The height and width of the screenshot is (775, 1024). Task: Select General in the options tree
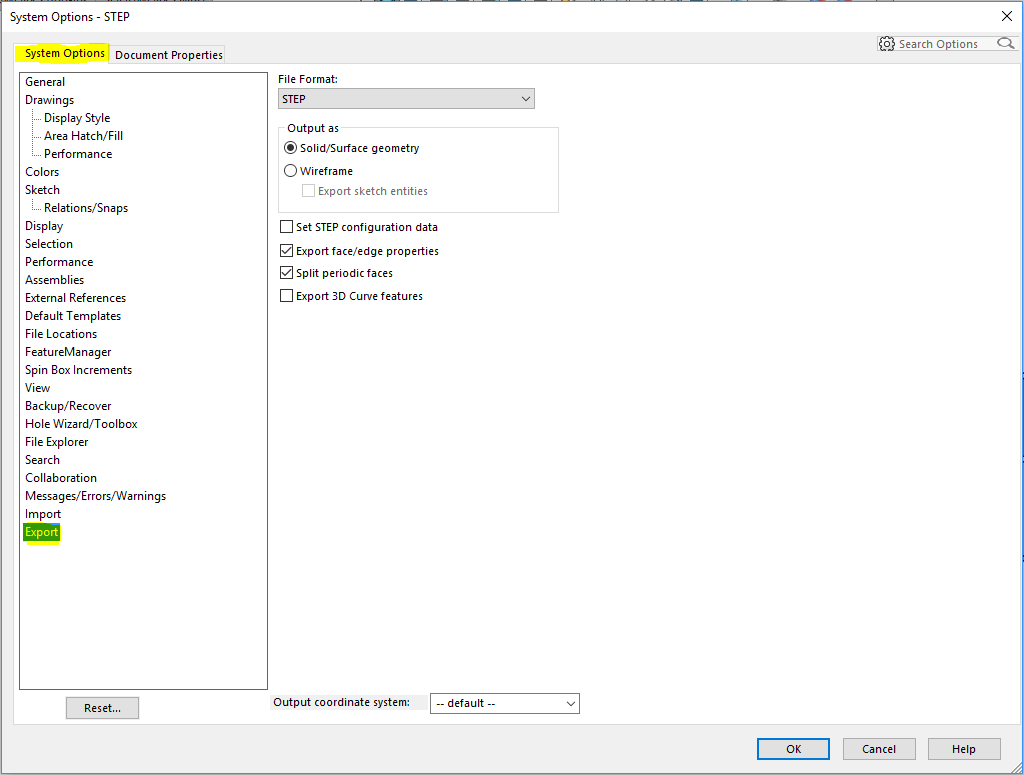(45, 82)
